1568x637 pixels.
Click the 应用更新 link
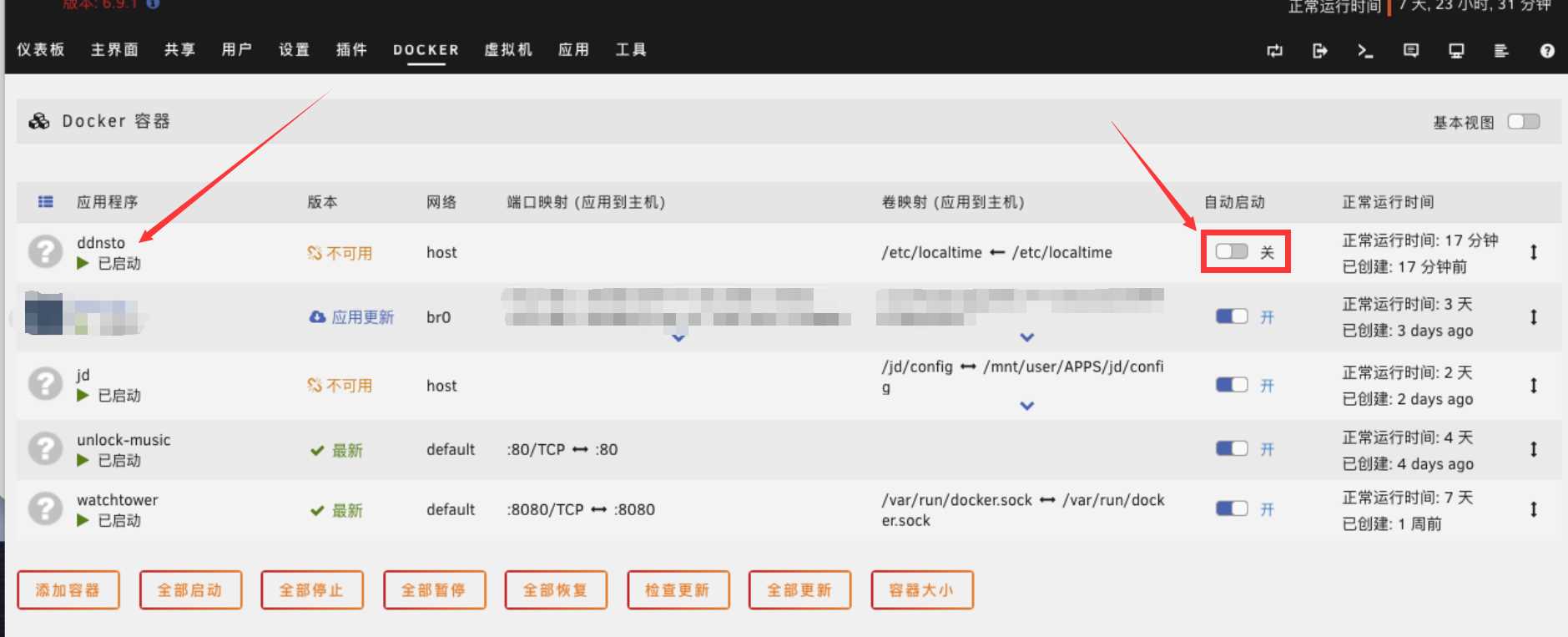pyautogui.click(x=362, y=317)
